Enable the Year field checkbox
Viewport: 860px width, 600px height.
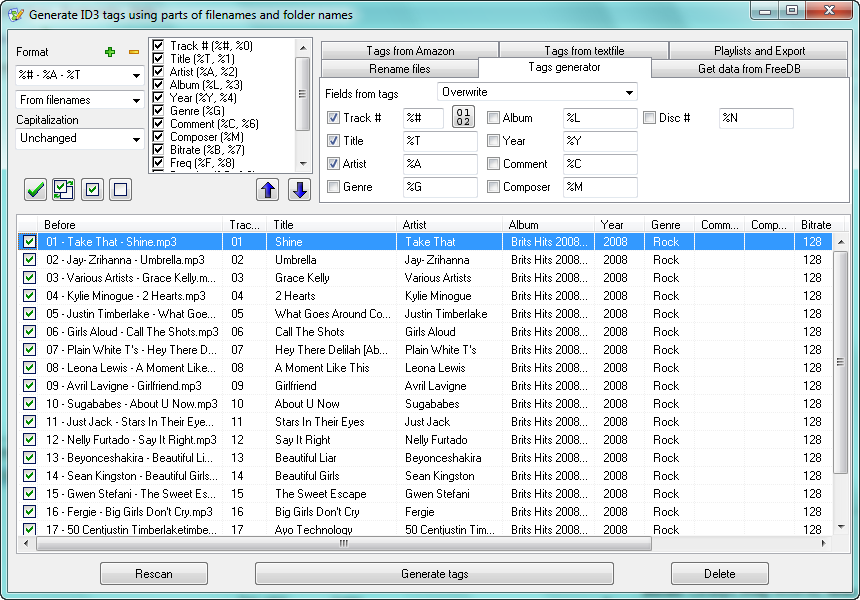pyautogui.click(x=493, y=140)
